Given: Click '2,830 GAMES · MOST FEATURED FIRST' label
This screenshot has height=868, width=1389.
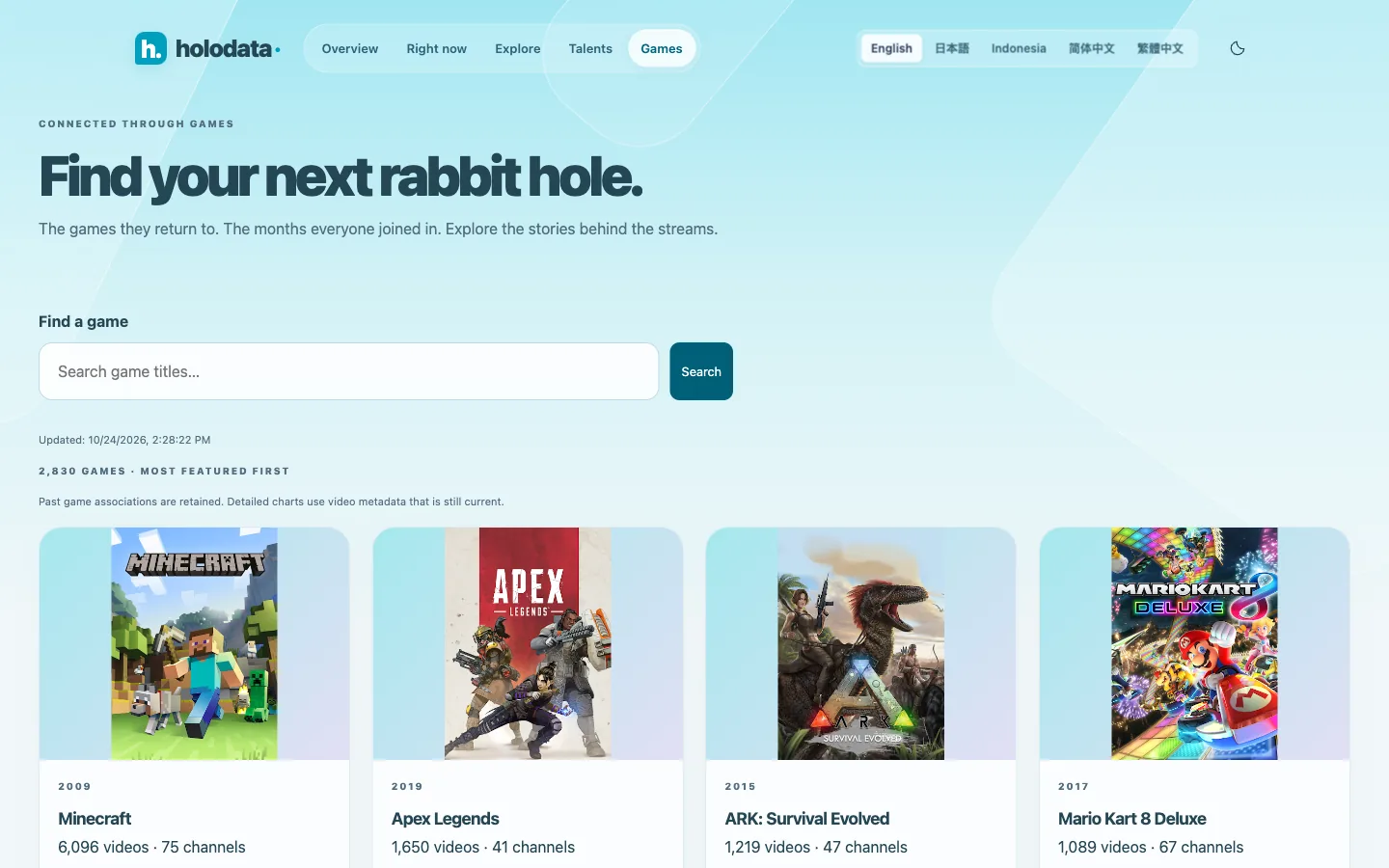Looking at the screenshot, I should tap(164, 472).
